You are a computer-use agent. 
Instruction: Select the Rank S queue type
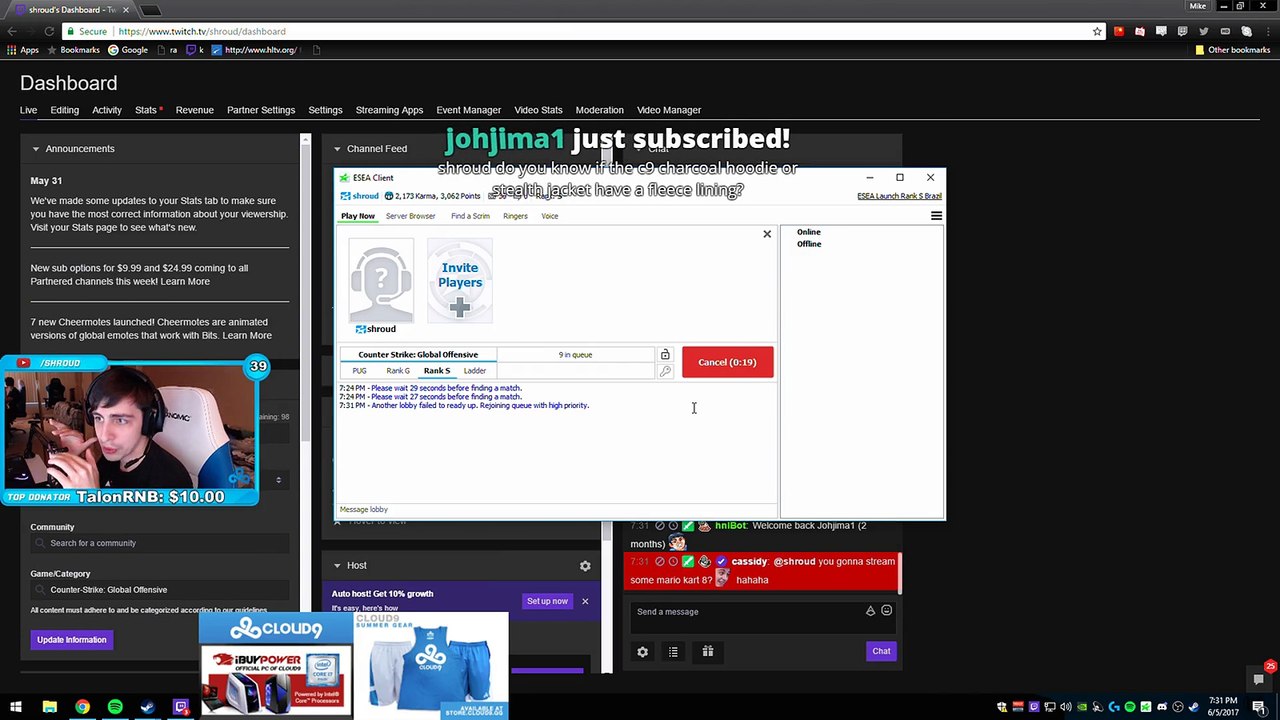[x=437, y=371]
